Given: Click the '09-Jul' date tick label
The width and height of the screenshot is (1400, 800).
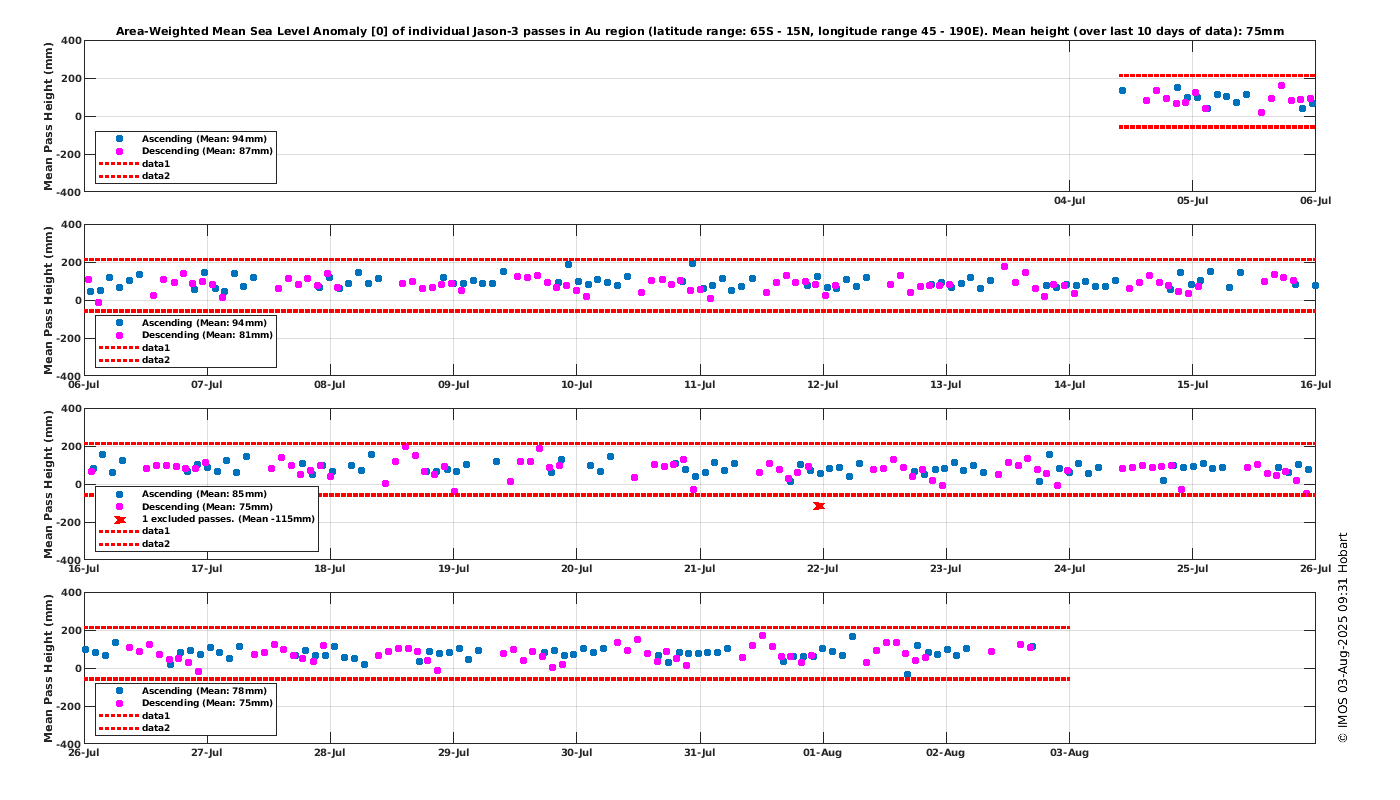Looking at the screenshot, I should pos(454,385).
